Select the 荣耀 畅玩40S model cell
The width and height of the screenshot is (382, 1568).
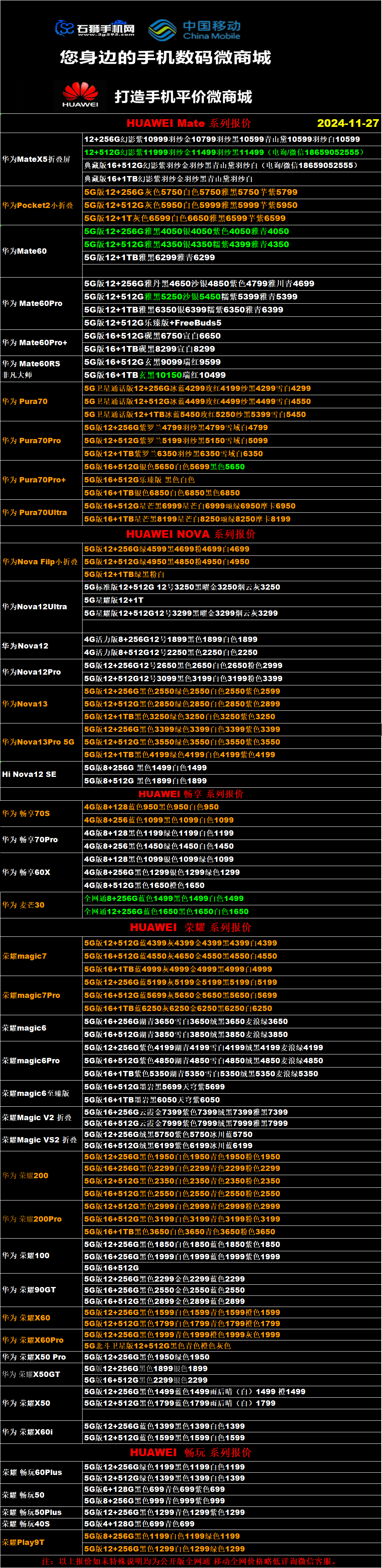(x=41, y=1523)
